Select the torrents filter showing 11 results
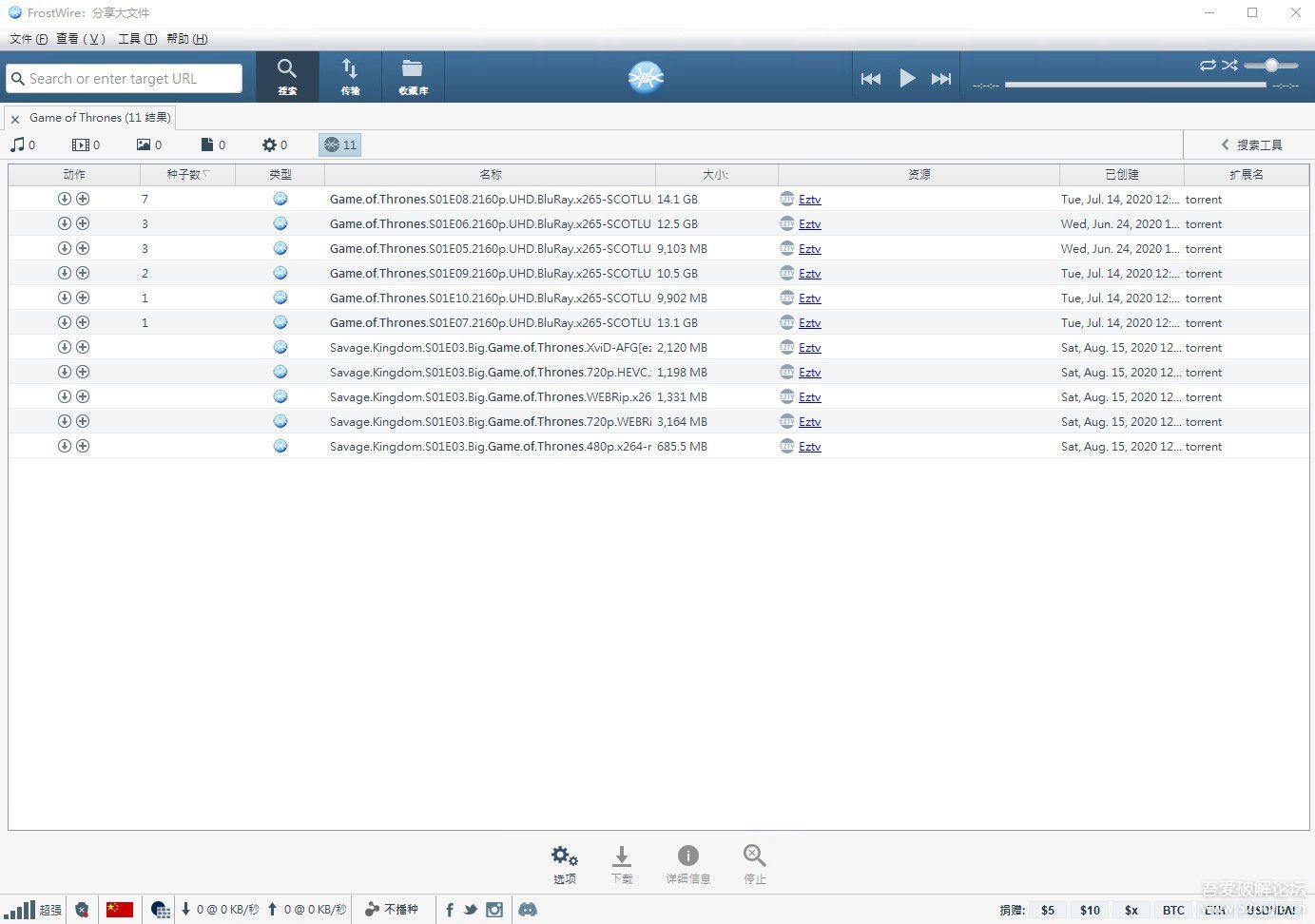Image resolution: width=1315 pixels, height=924 pixels. coord(339,144)
